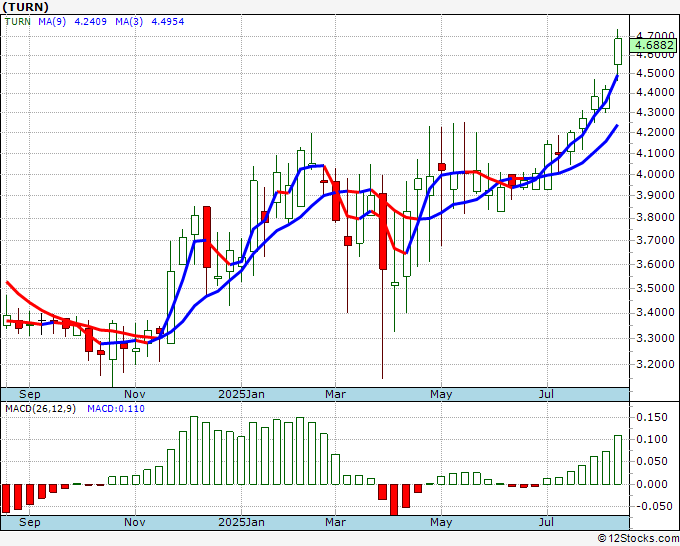
Task: Click the (TURN) chart title
Action: (26, 7)
